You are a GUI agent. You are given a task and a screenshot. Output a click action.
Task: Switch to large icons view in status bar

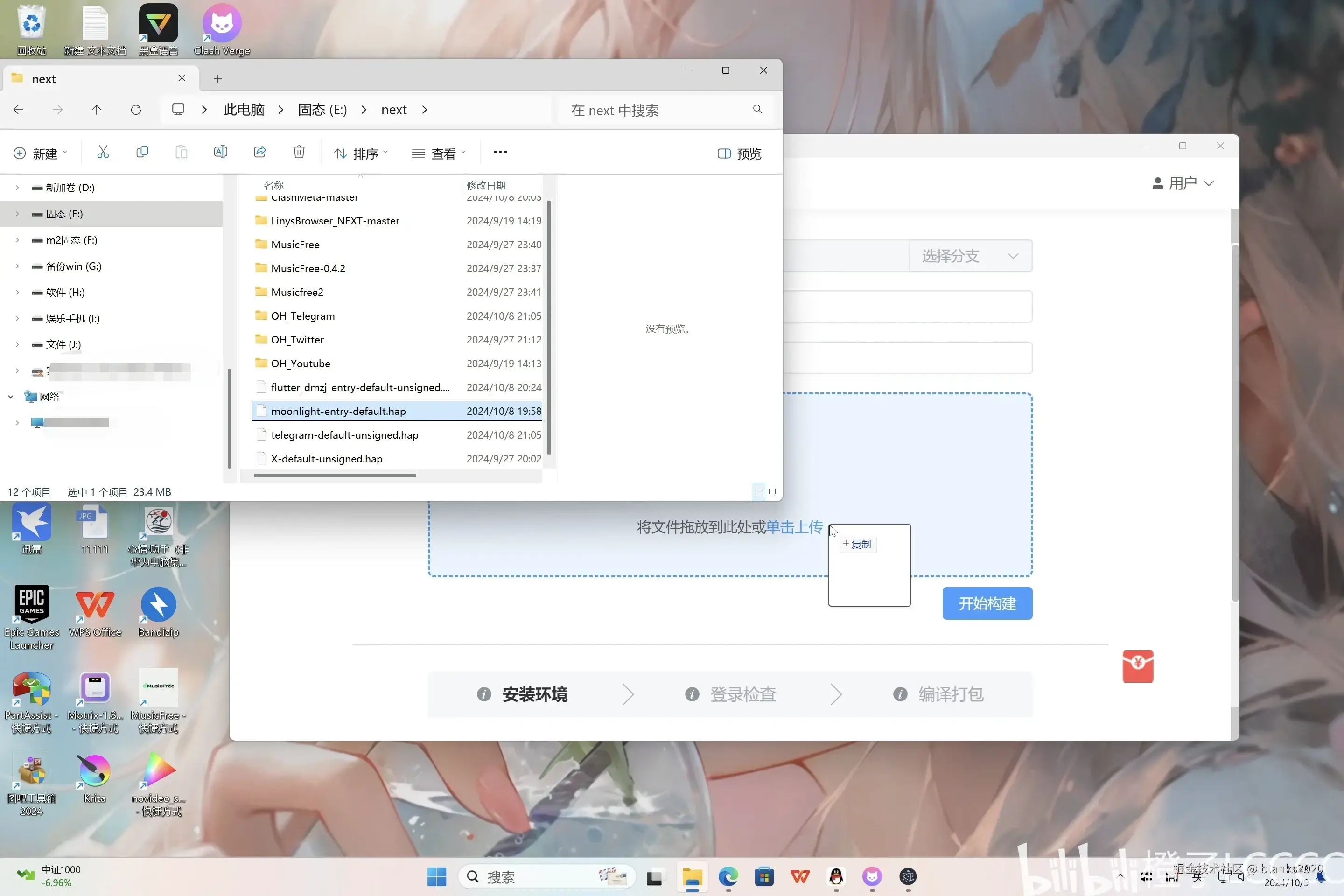pyautogui.click(x=772, y=492)
